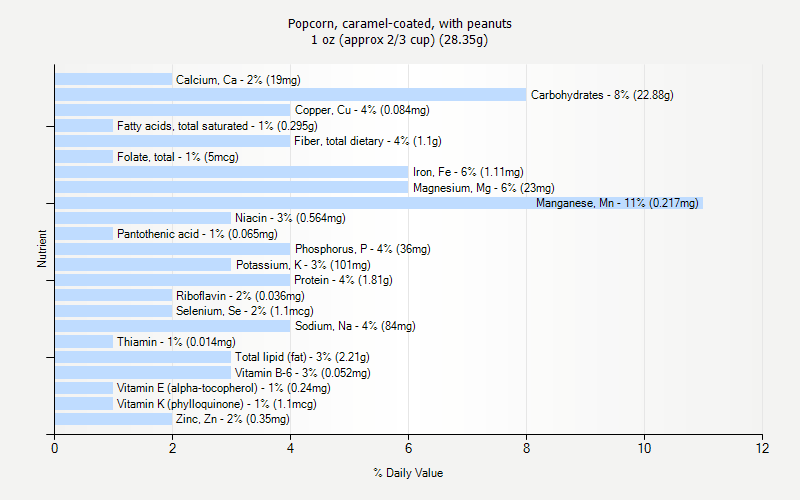Click the blue bar left of Sodium label
This screenshot has width=800, height=500.
point(172,326)
